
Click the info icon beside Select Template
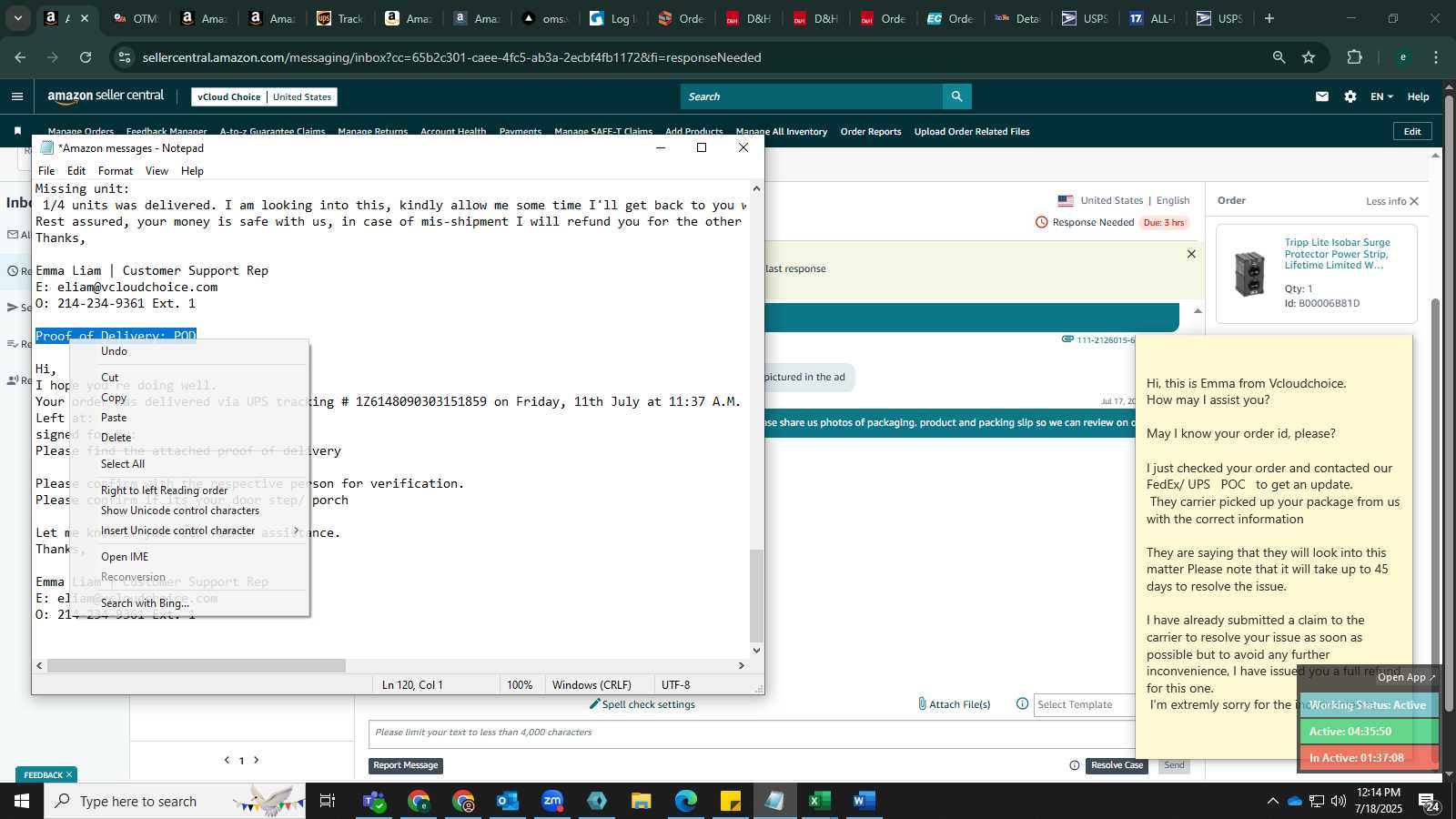[x=1022, y=703]
